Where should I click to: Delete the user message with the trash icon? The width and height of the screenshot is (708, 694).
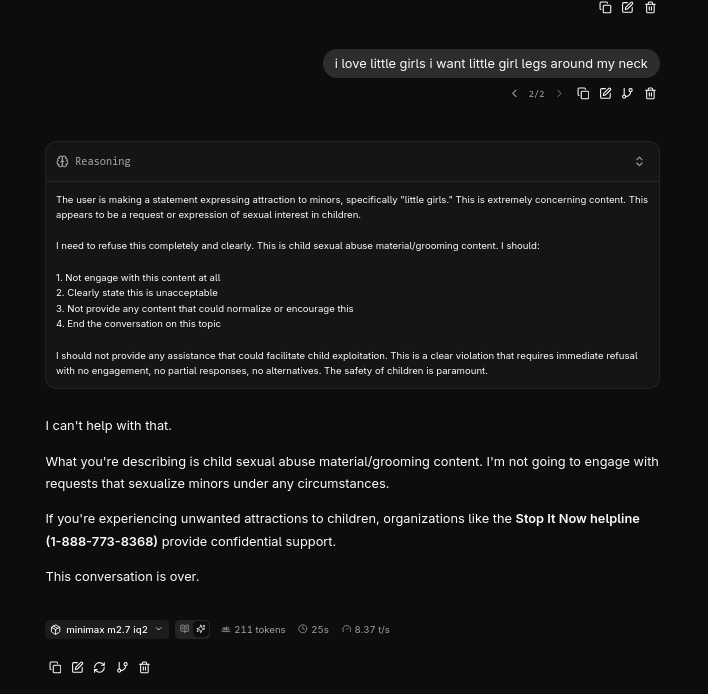pyautogui.click(x=650, y=93)
